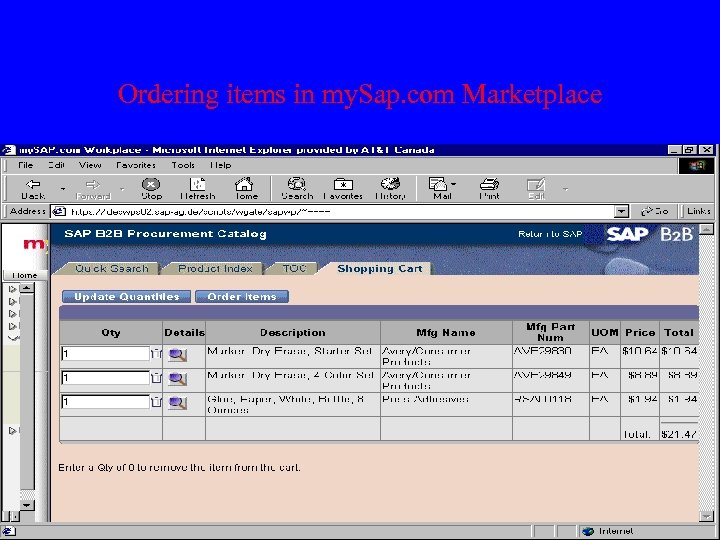Screen dimensions: 720x540
Task: Open the Tools menu
Action: tap(183, 165)
